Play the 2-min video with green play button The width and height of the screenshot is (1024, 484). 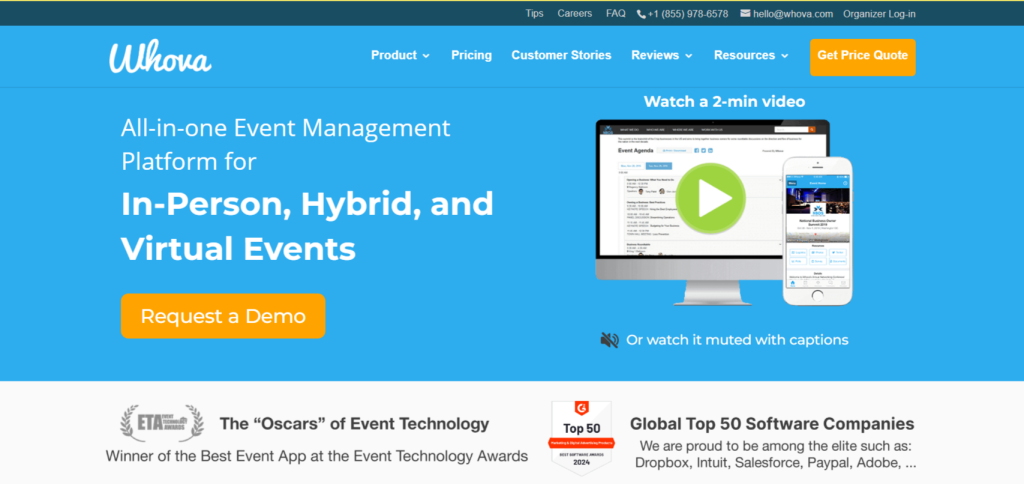pyautogui.click(x=711, y=198)
